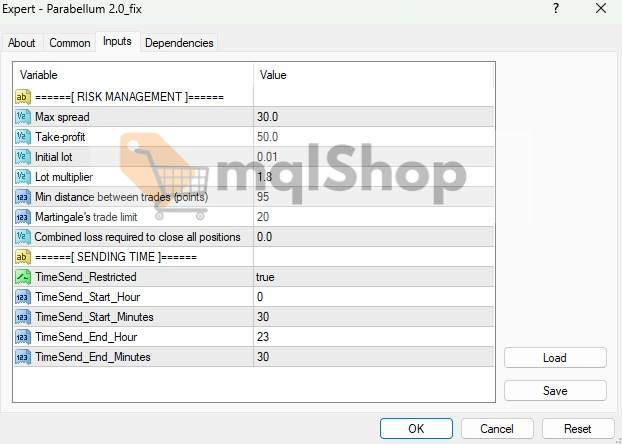Click the integer icon for TimeSend_End_Minutes
This screenshot has height=444, width=622.
23,357
